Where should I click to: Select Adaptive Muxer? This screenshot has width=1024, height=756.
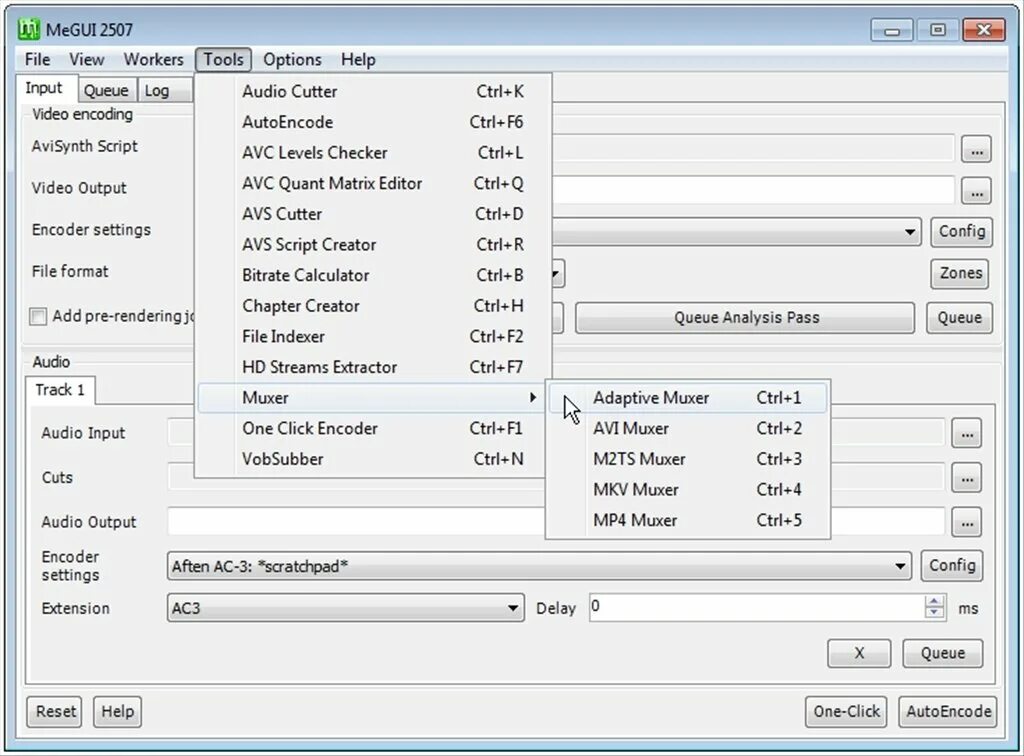[688, 398]
